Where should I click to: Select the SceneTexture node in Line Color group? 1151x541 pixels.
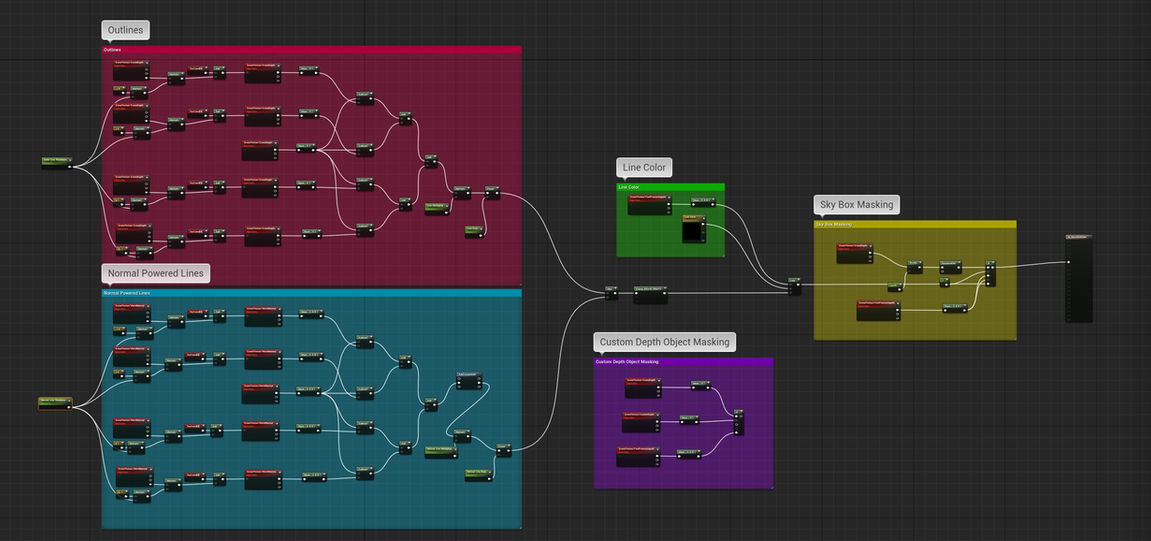(650, 206)
